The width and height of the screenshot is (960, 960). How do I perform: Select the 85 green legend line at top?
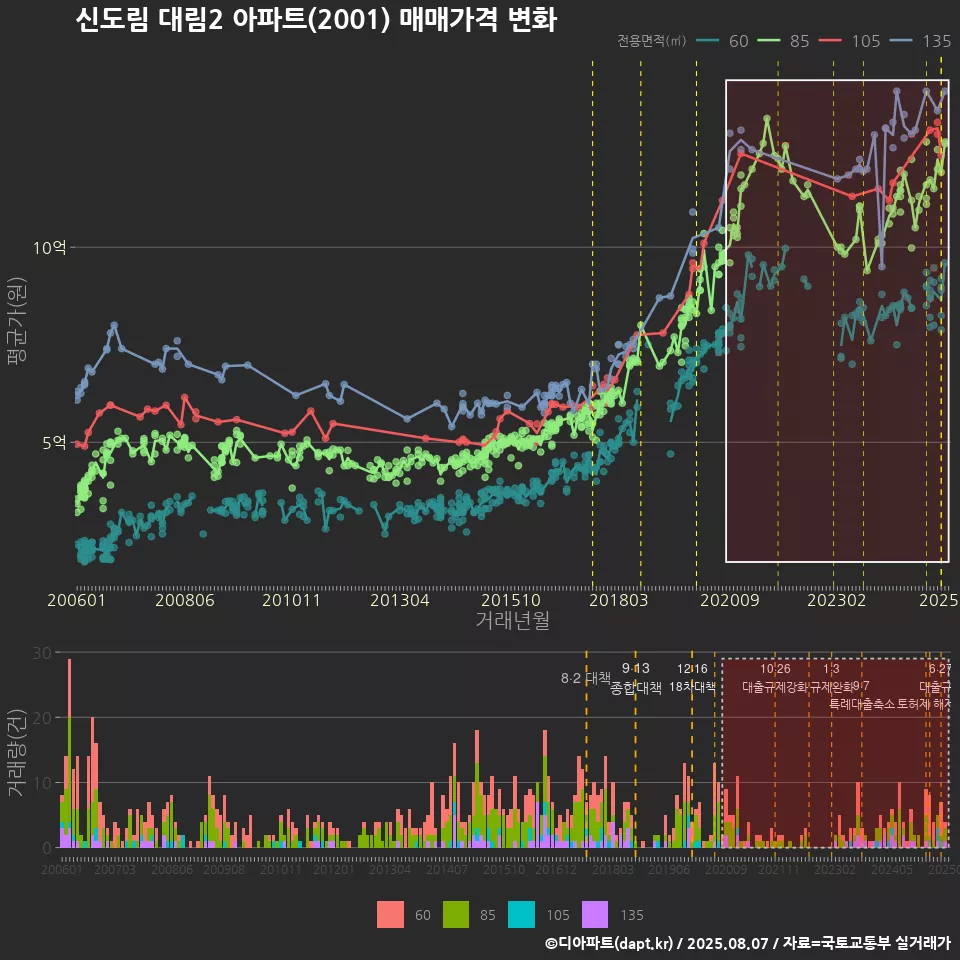(x=769, y=41)
